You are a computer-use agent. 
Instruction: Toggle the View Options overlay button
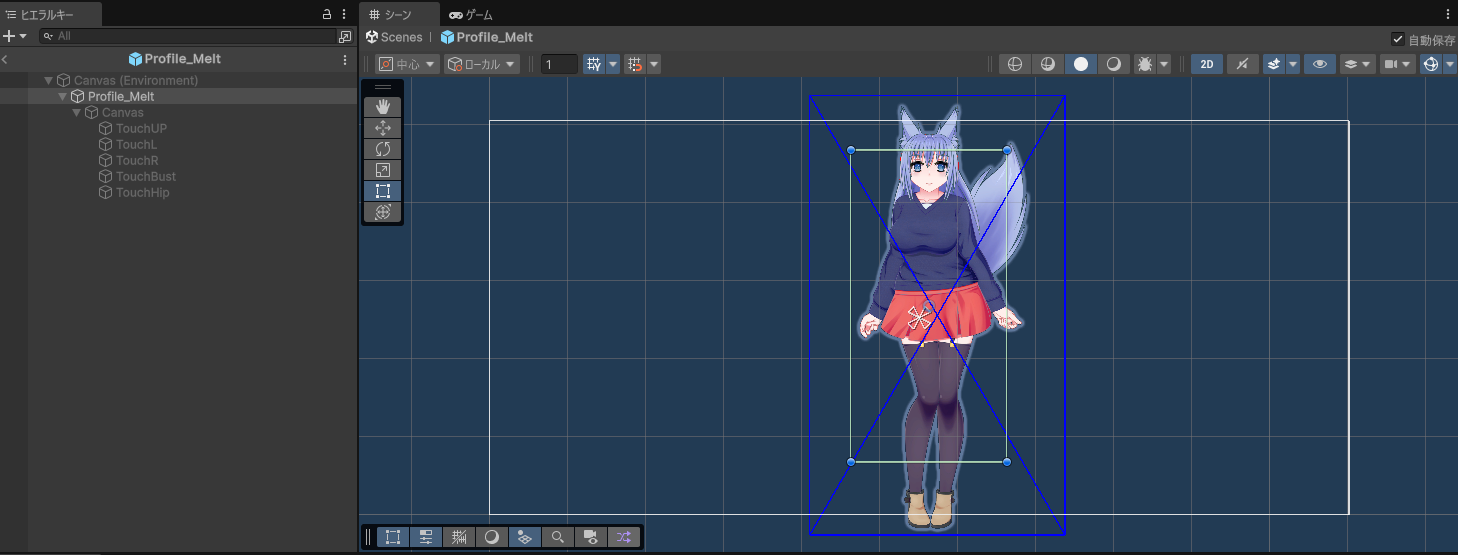(525, 537)
